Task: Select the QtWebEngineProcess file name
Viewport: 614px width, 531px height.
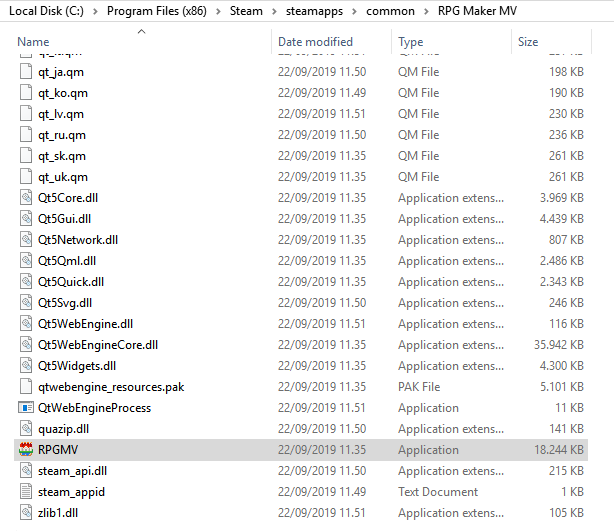Action: (94, 408)
